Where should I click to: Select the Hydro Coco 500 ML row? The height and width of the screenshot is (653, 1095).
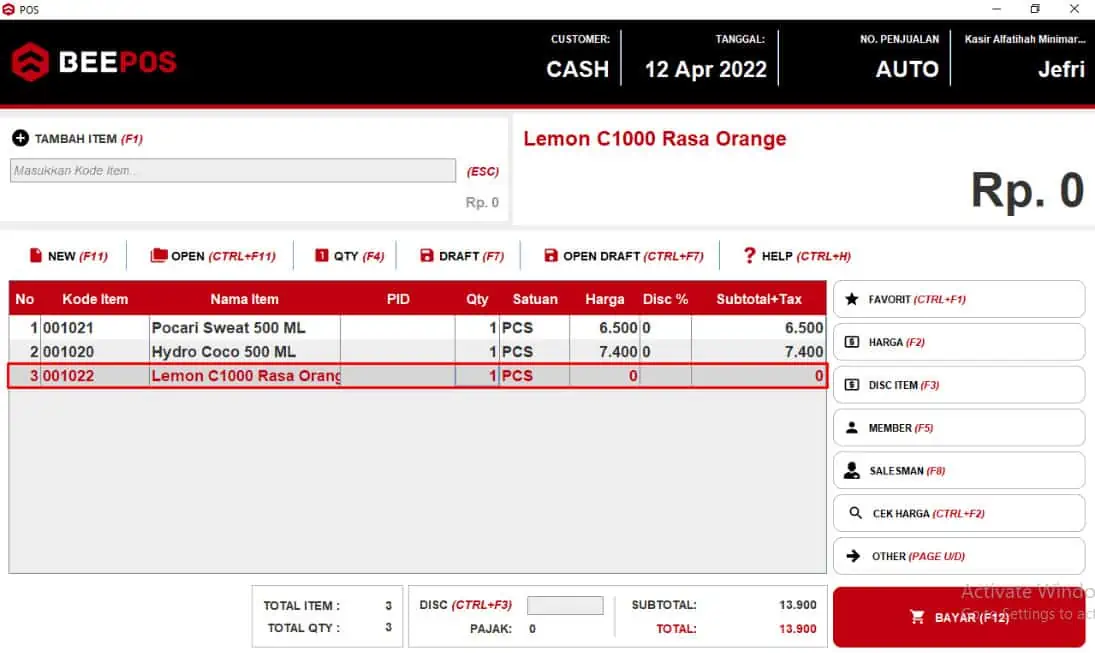click(x=417, y=351)
